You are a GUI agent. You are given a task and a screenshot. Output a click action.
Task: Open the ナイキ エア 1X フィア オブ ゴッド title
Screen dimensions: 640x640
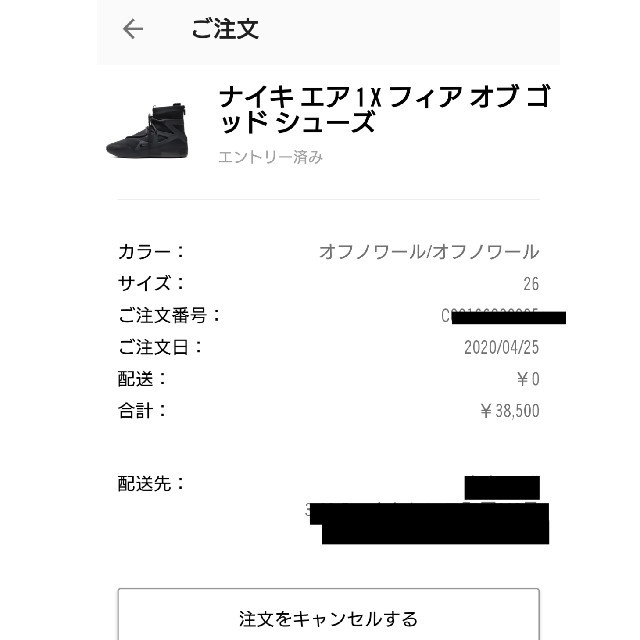click(384, 109)
